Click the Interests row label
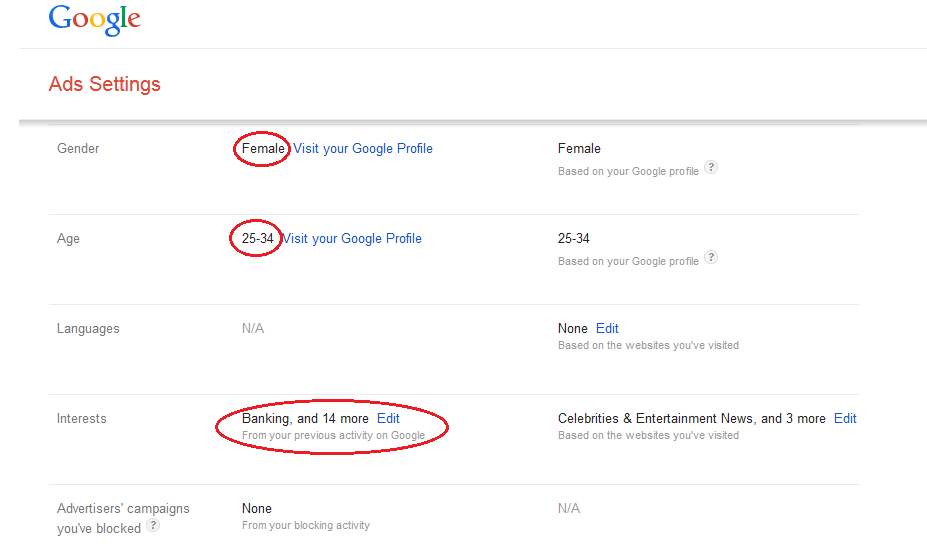Screen dimensions: 927x559 tap(81, 419)
